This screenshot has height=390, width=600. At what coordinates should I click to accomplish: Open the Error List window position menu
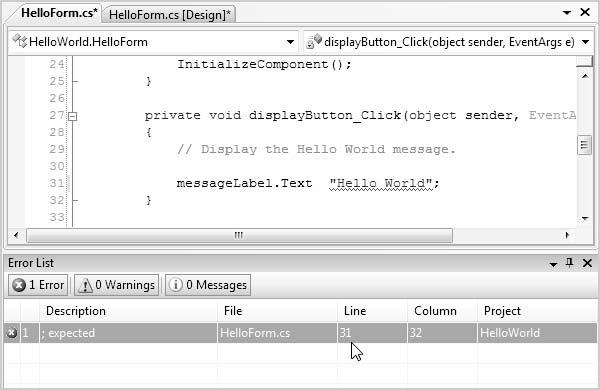(x=553, y=264)
